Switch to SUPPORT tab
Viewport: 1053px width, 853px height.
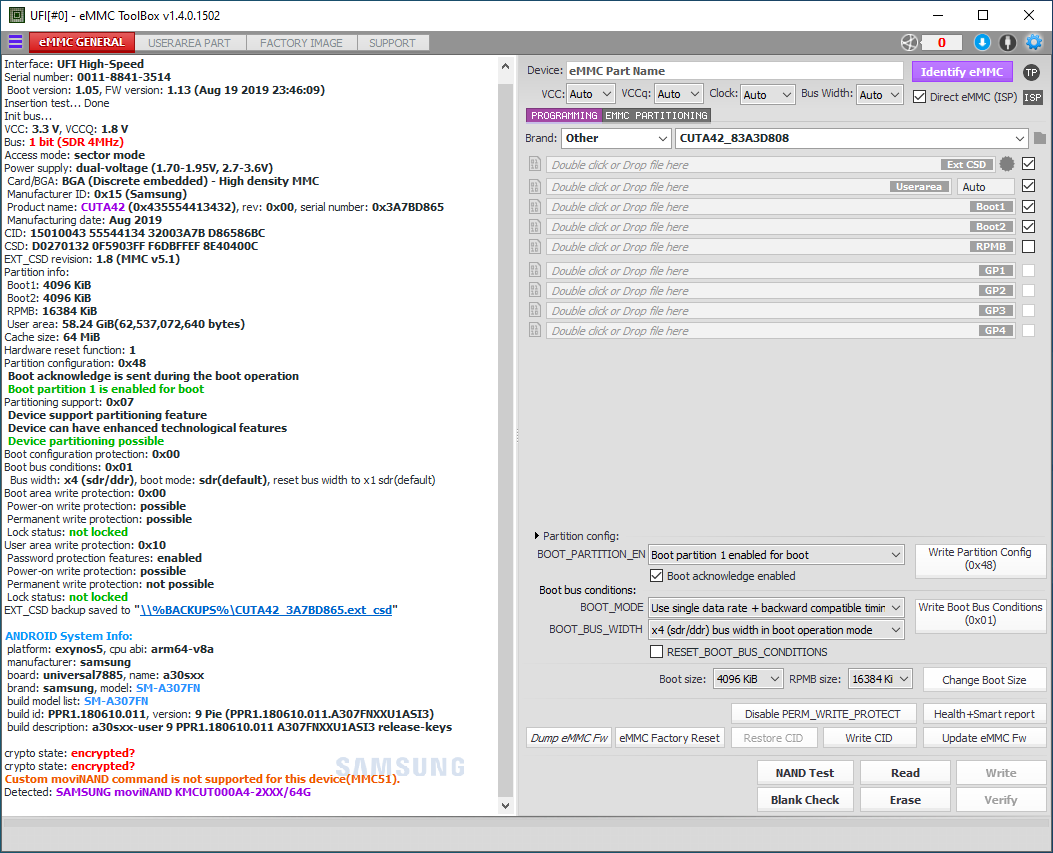point(393,43)
